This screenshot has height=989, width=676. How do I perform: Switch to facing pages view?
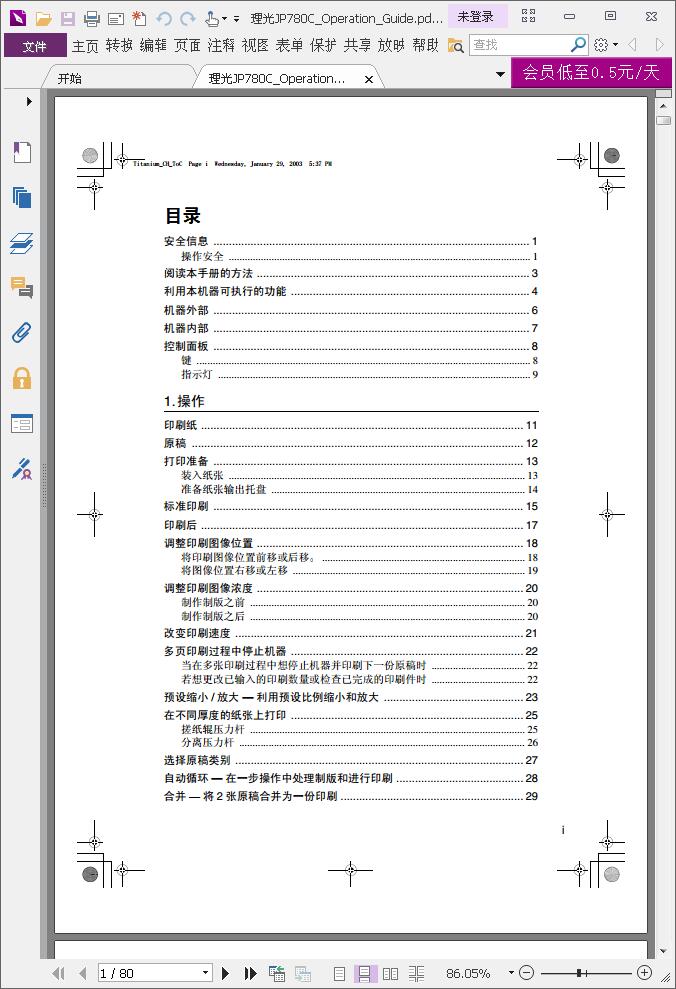390,974
